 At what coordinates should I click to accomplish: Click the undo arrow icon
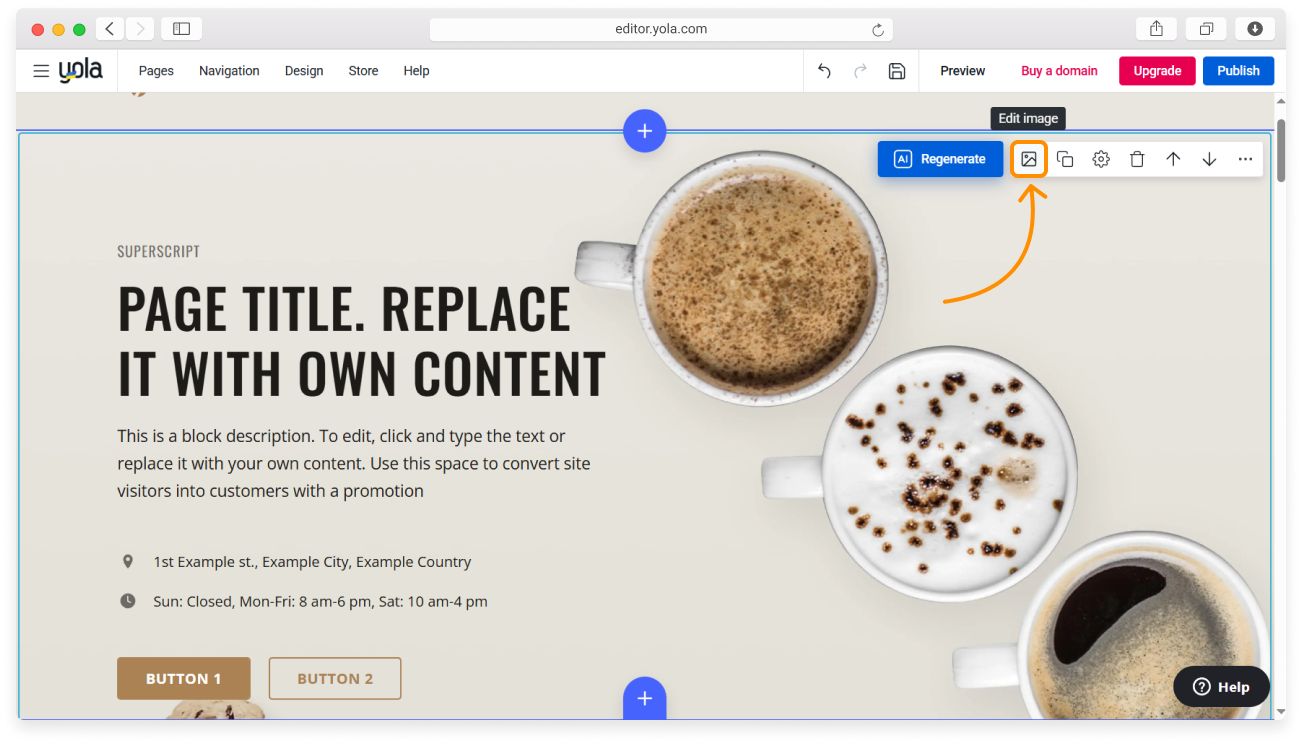click(824, 71)
